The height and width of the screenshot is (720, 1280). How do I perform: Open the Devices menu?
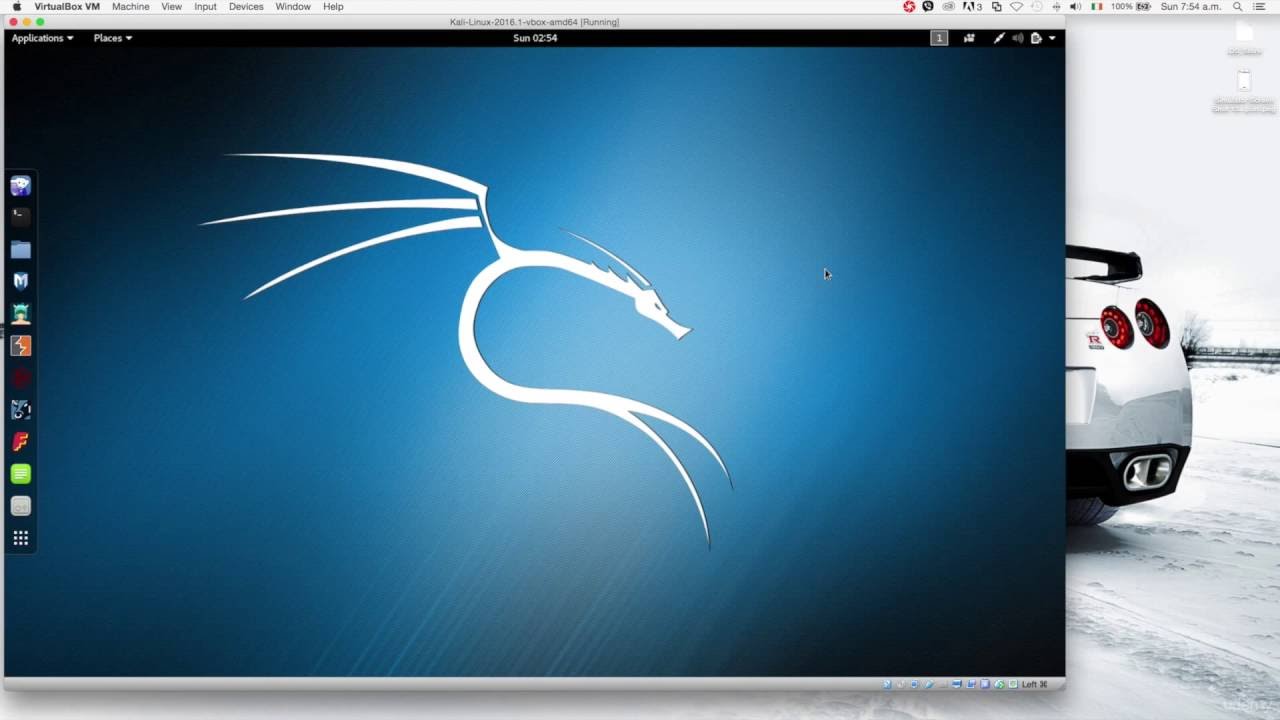coord(246,6)
